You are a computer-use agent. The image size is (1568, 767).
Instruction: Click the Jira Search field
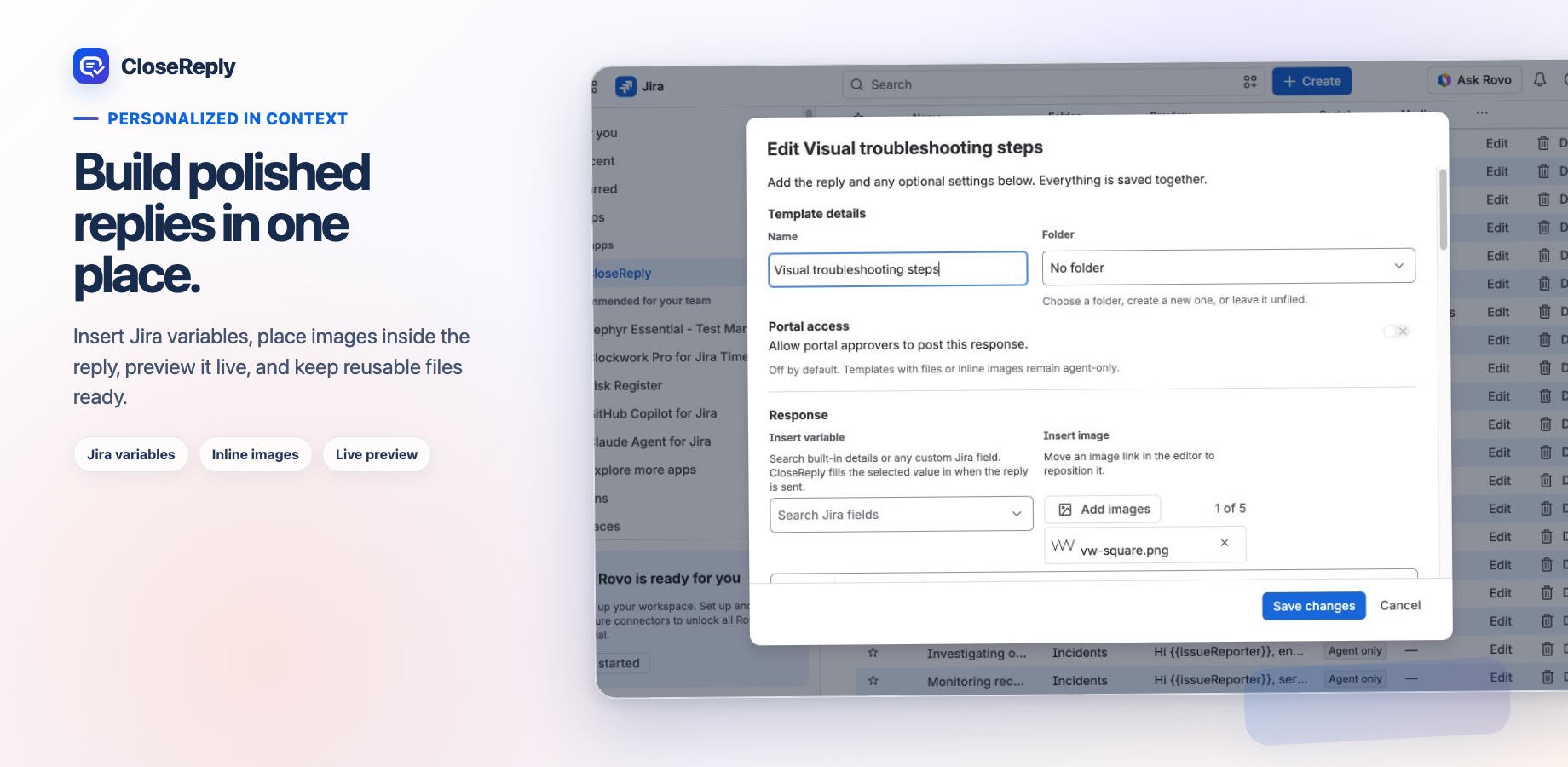(1054, 84)
